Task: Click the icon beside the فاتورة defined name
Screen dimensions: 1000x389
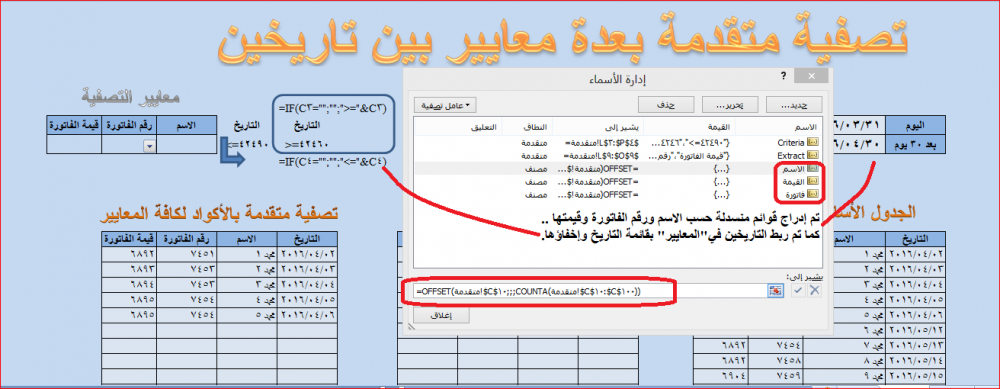Action: point(812,193)
